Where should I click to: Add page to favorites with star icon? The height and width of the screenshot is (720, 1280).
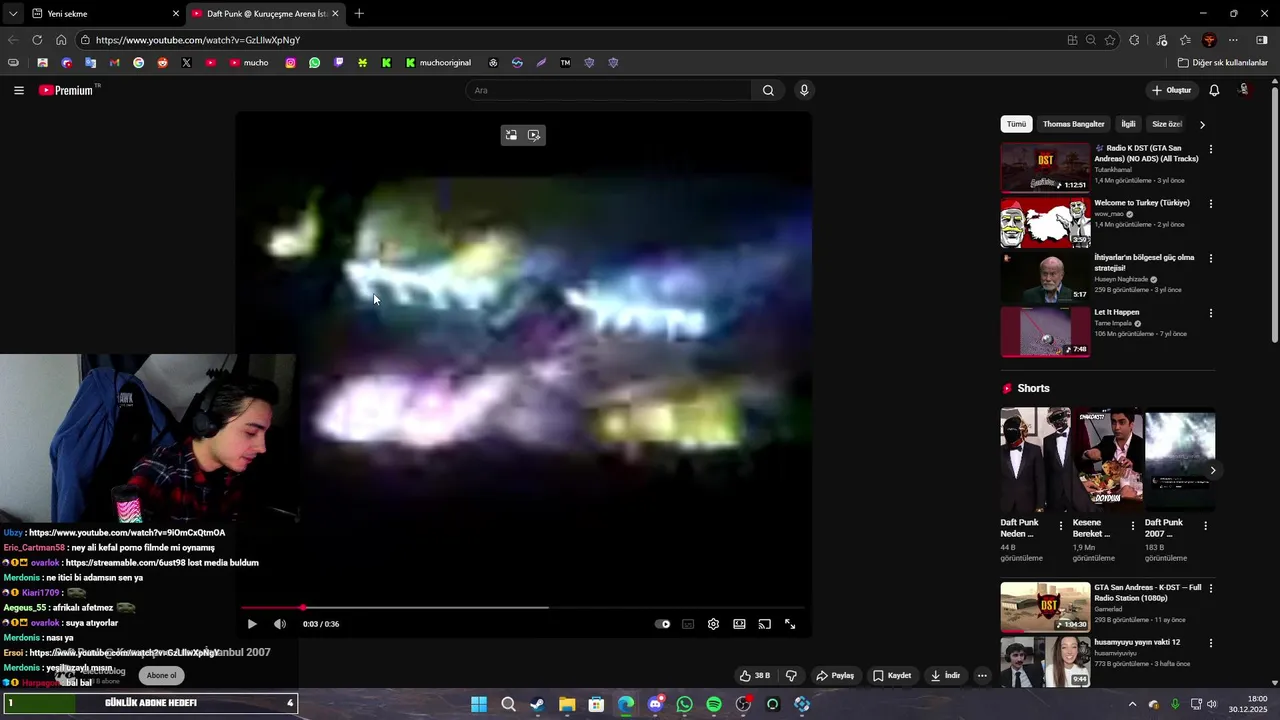(1110, 40)
